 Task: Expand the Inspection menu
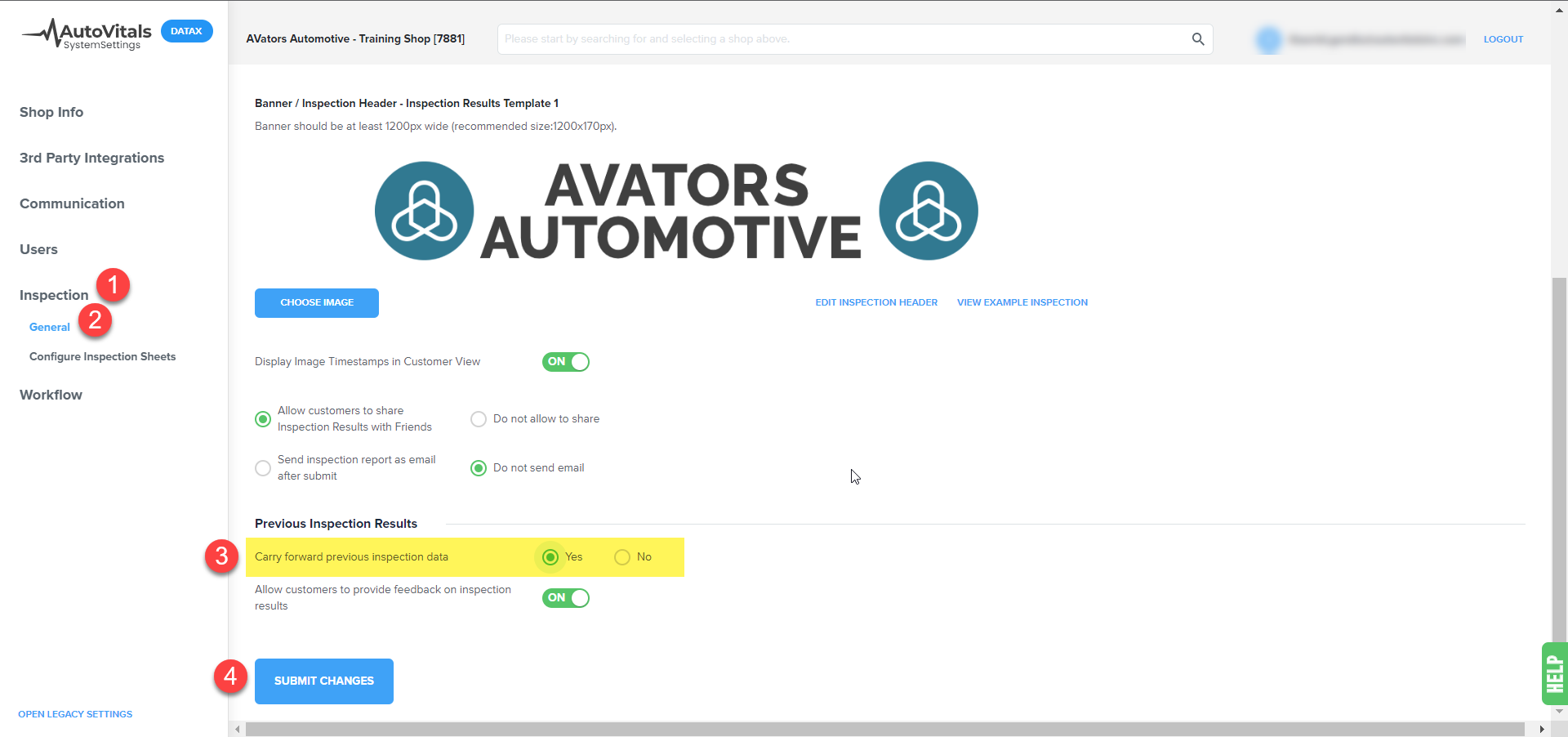[54, 295]
